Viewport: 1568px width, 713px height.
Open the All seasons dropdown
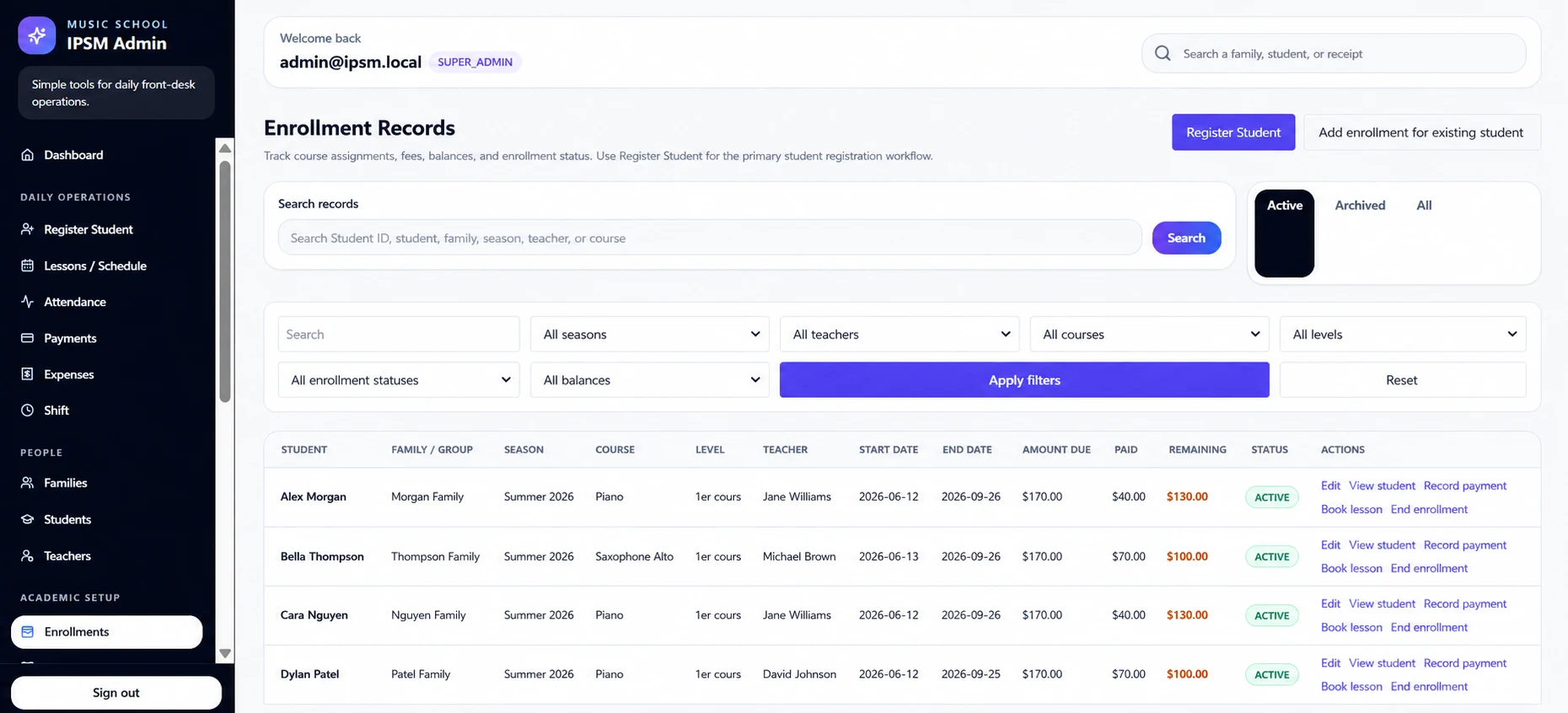(x=650, y=335)
